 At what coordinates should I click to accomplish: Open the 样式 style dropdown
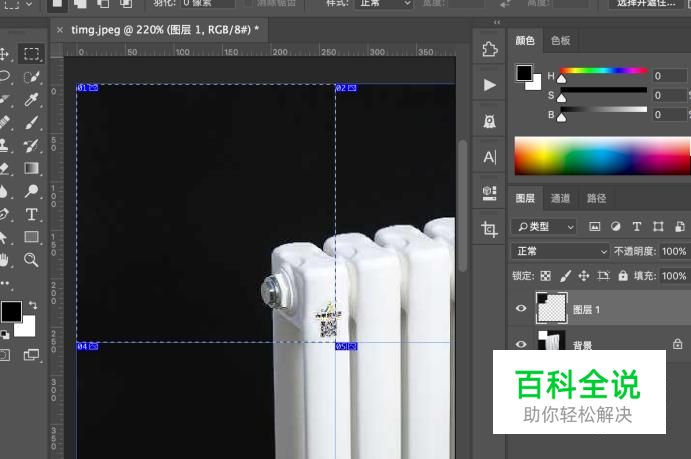(385, 4)
